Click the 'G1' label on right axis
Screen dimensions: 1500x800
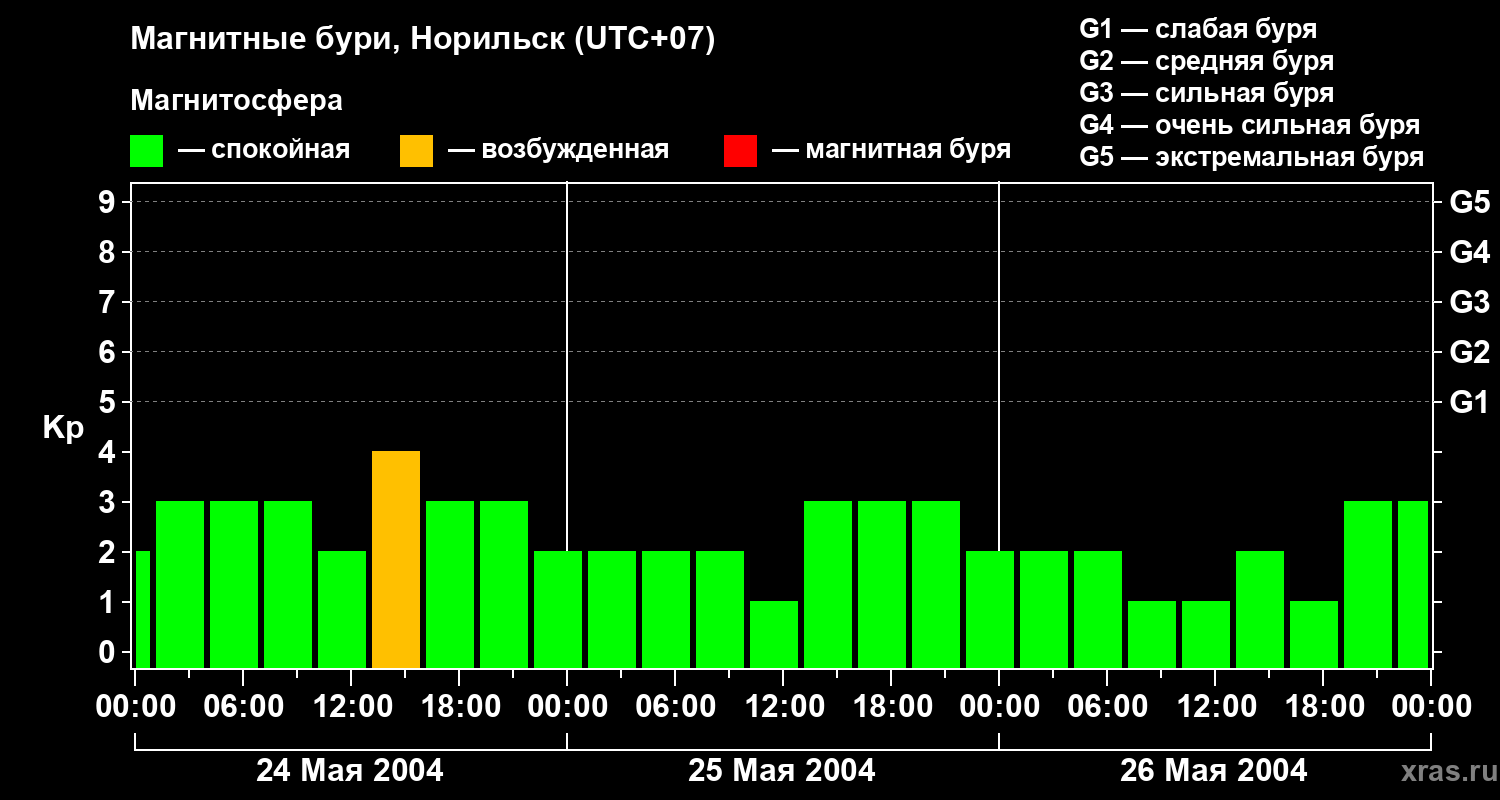1470,402
